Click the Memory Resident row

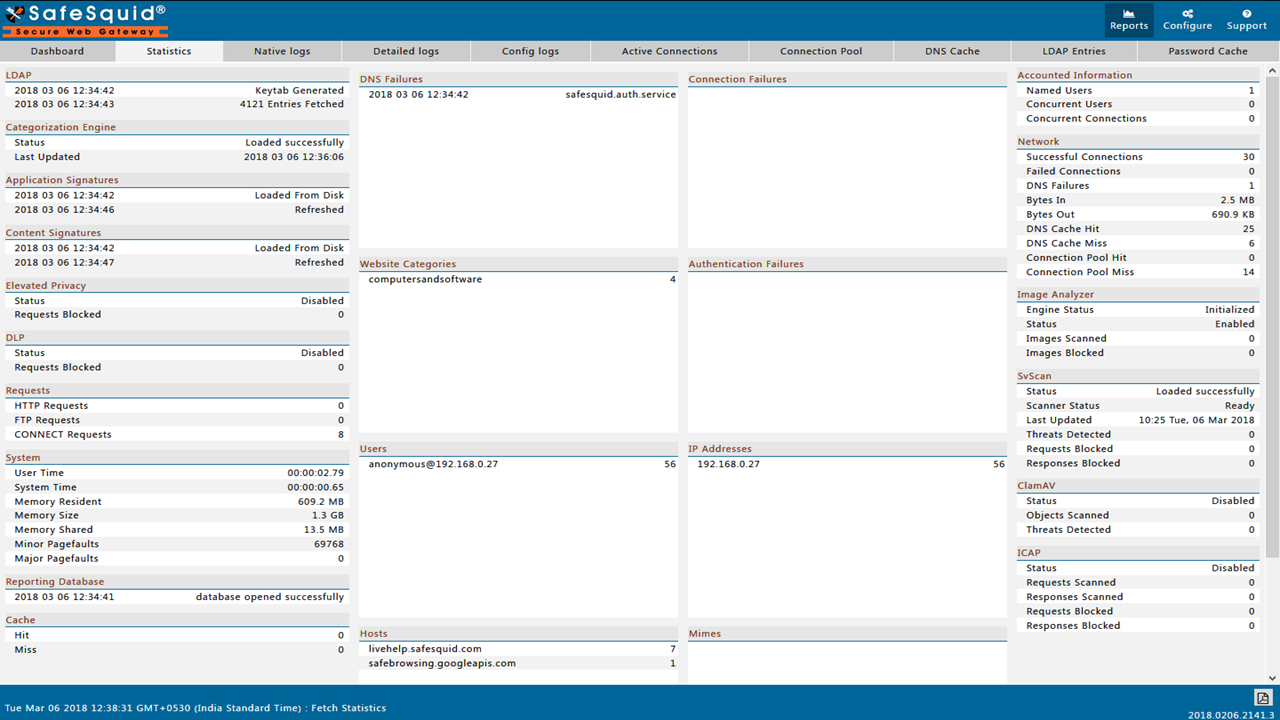pos(177,502)
